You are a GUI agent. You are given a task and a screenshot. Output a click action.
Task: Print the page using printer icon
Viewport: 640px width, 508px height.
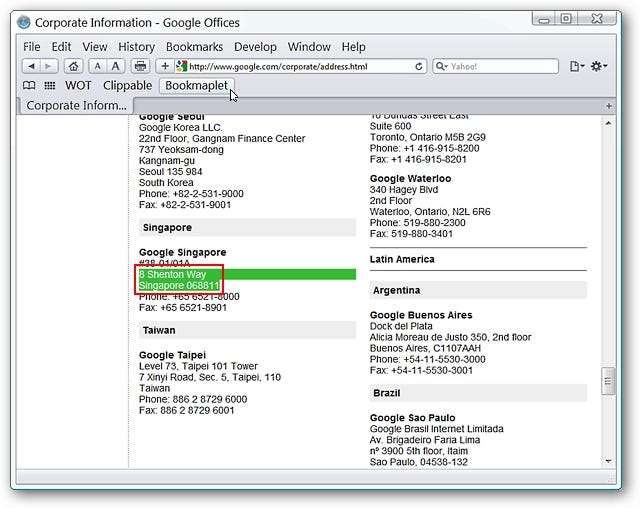coord(141,66)
